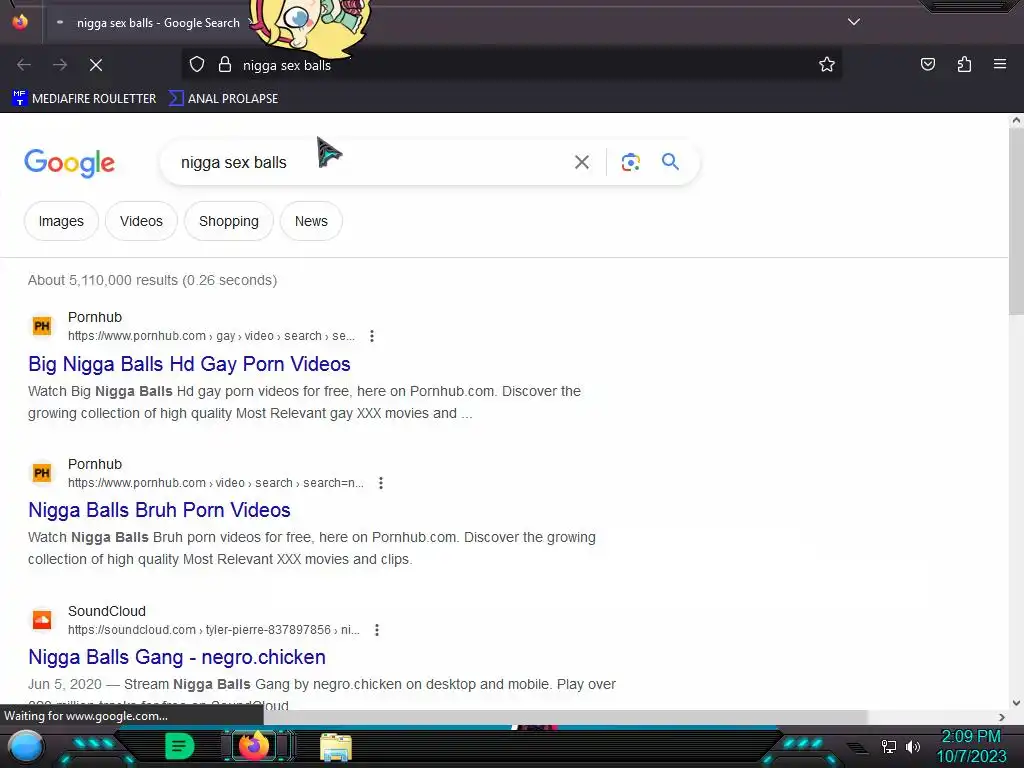Click the Firefox logo icon beside the tab
The image size is (1024, 768).
20,22
